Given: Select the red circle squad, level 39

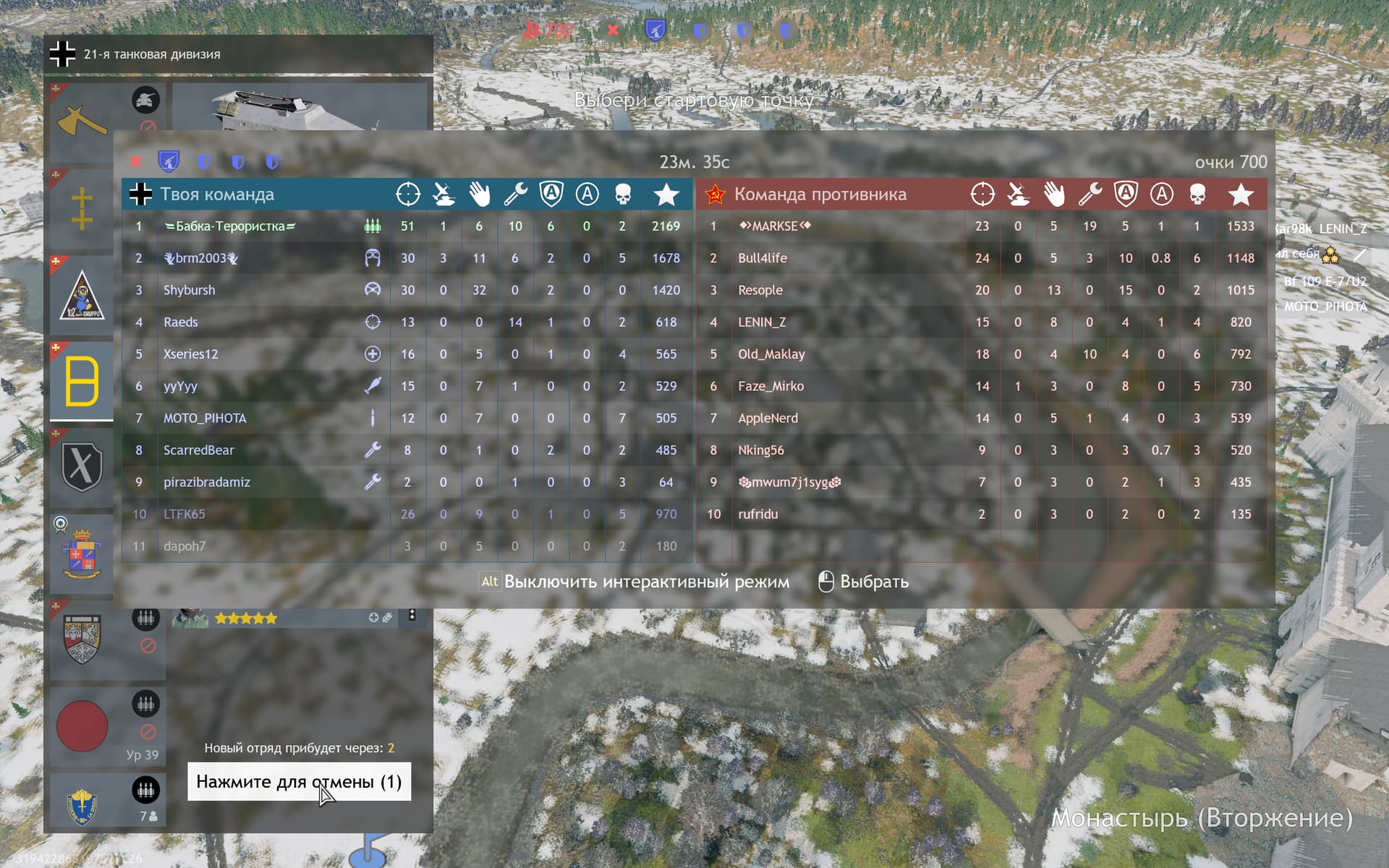Looking at the screenshot, I should pos(82,726).
